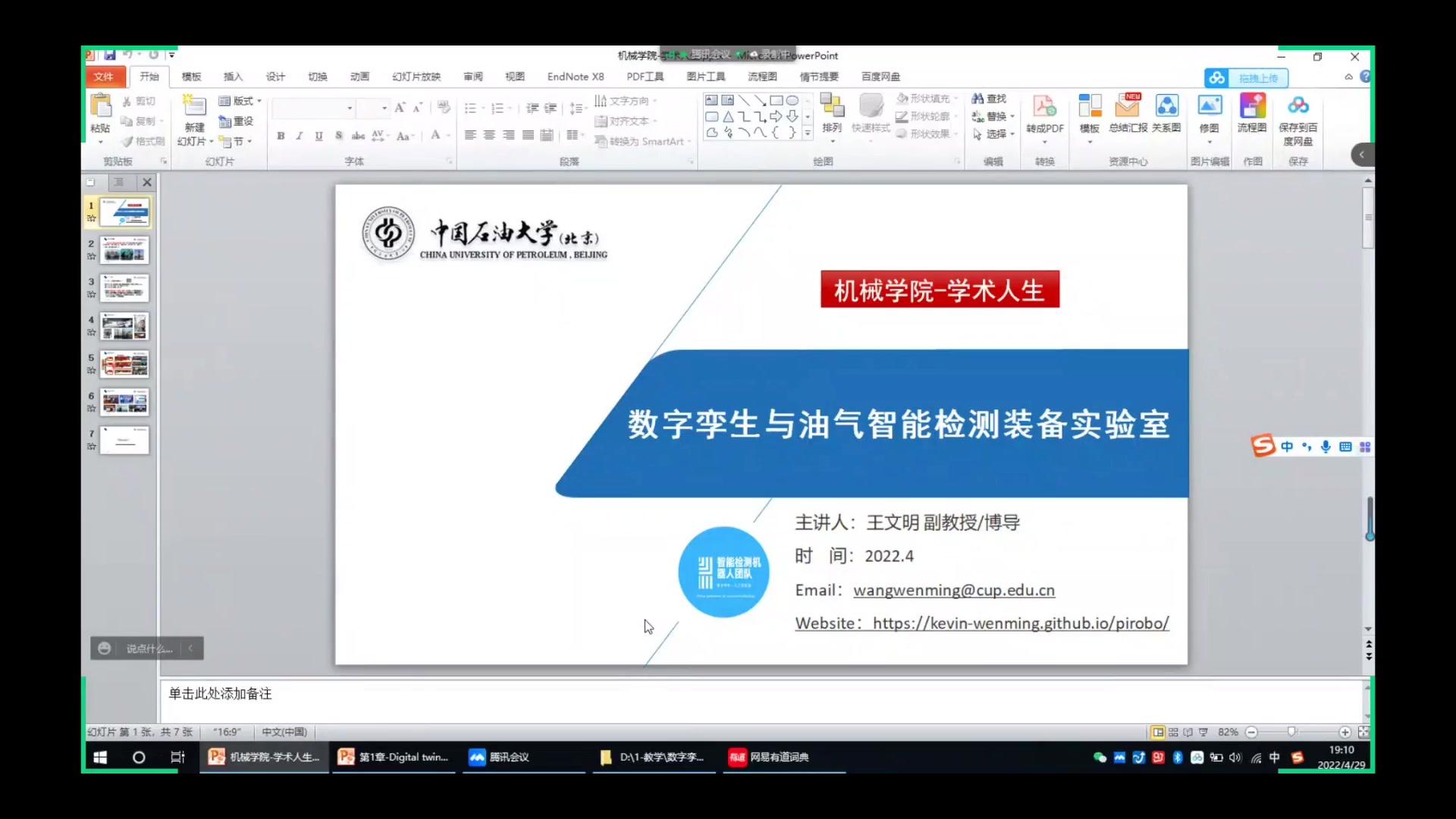Click Summary Report (总结汇报) icon
This screenshot has height=819, width=1456.
pos(1128,106)
